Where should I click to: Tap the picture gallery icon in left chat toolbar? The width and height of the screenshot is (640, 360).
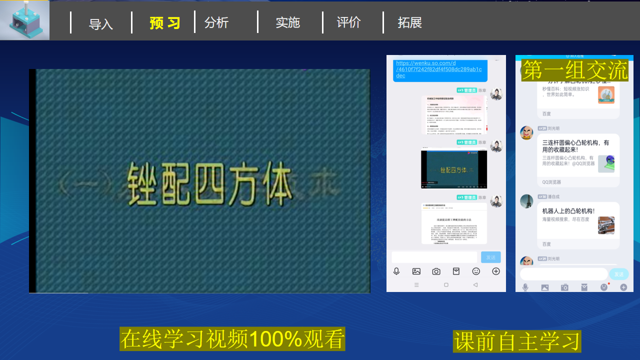(x=416, y=271)
